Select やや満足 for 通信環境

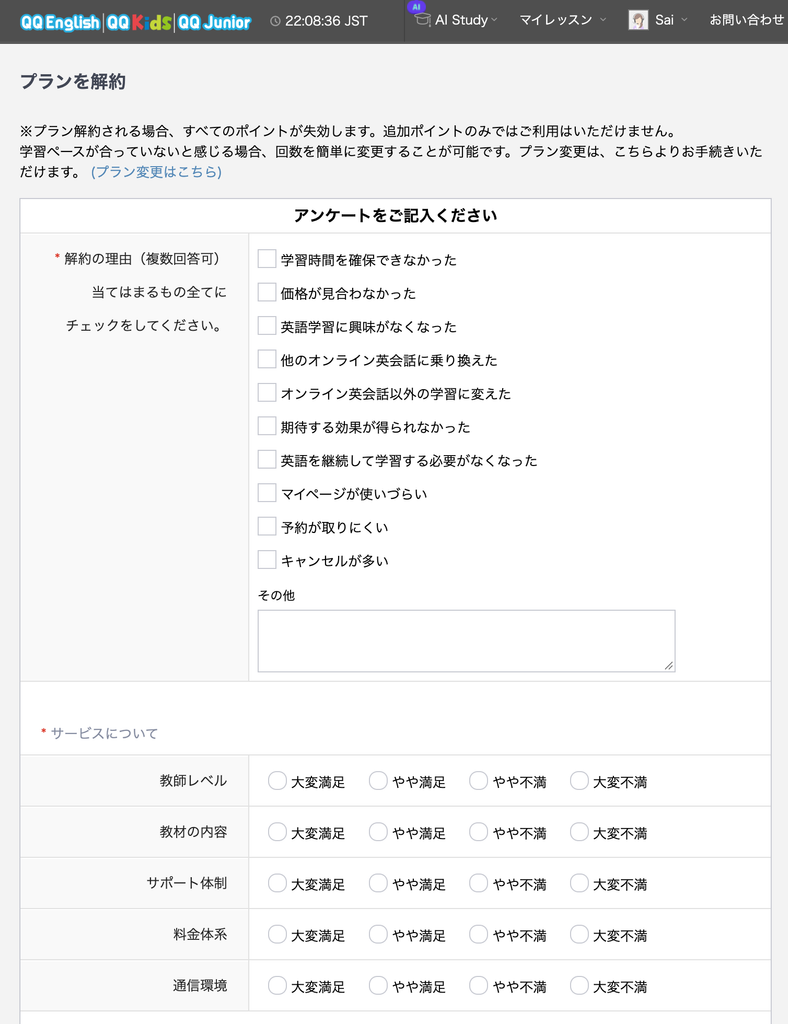tap(378, 985)
